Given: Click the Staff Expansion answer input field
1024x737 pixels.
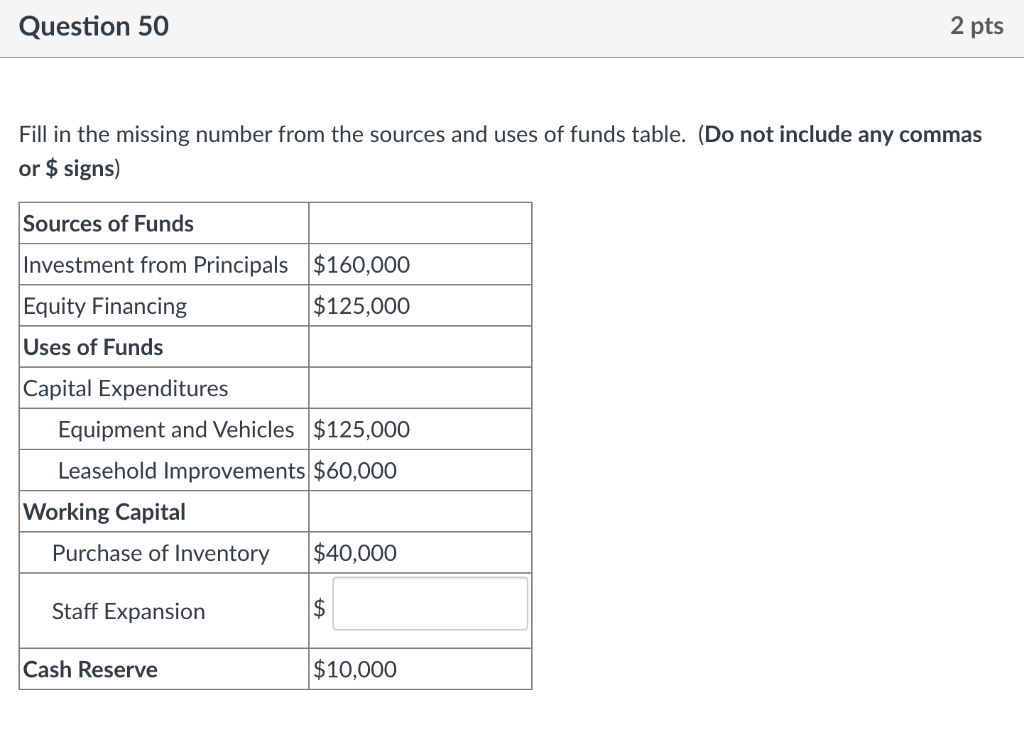Looking at the screenshot, I should coord(430,603).
